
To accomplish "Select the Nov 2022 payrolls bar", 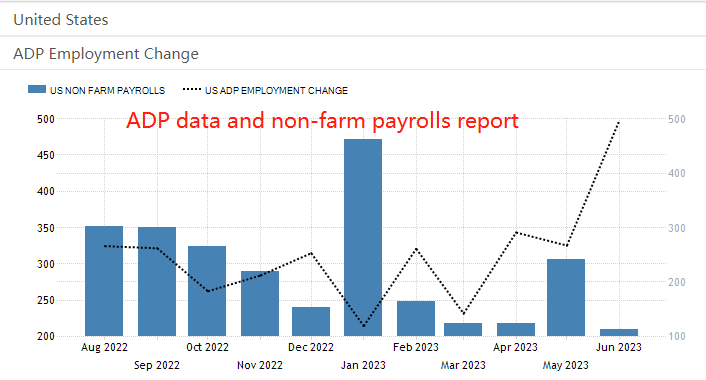I will pos(260,303).
